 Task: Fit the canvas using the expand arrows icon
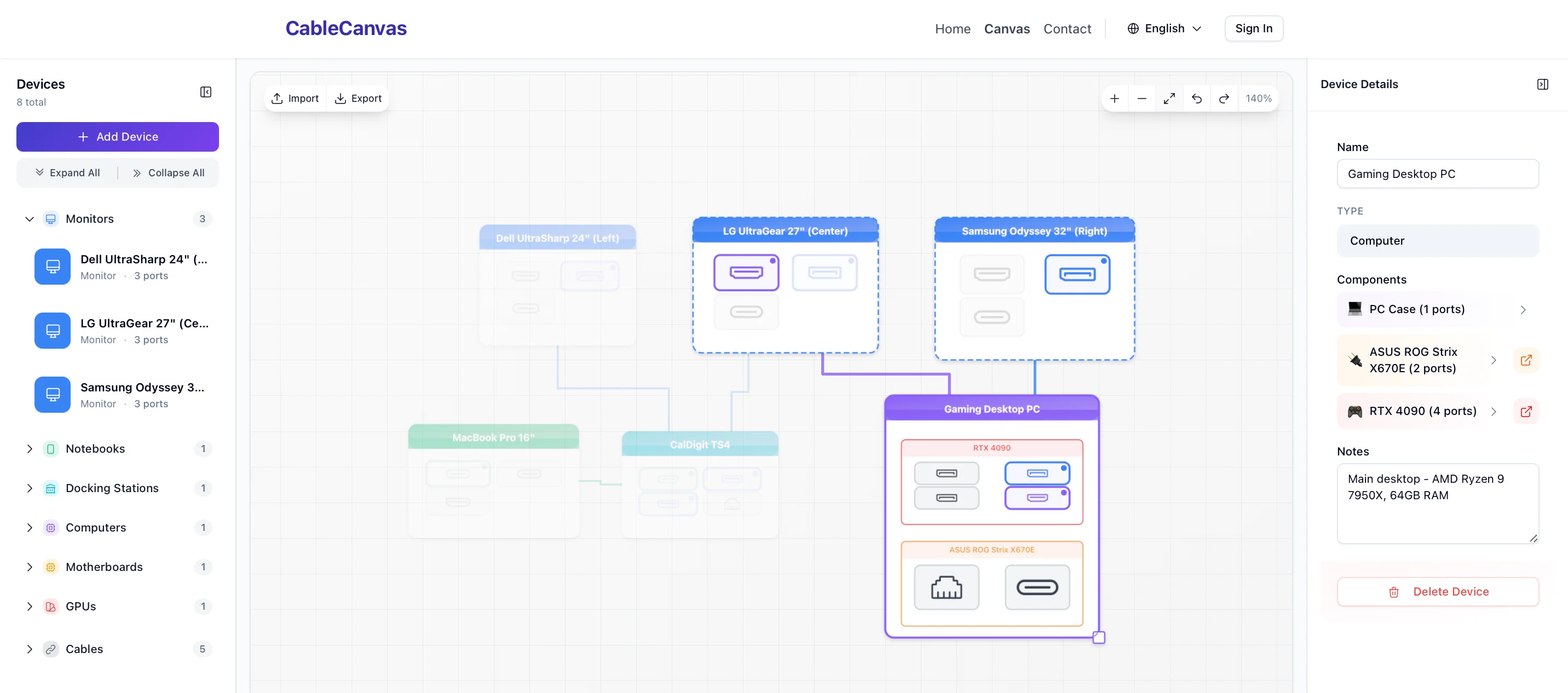[x=1169, y=98]
